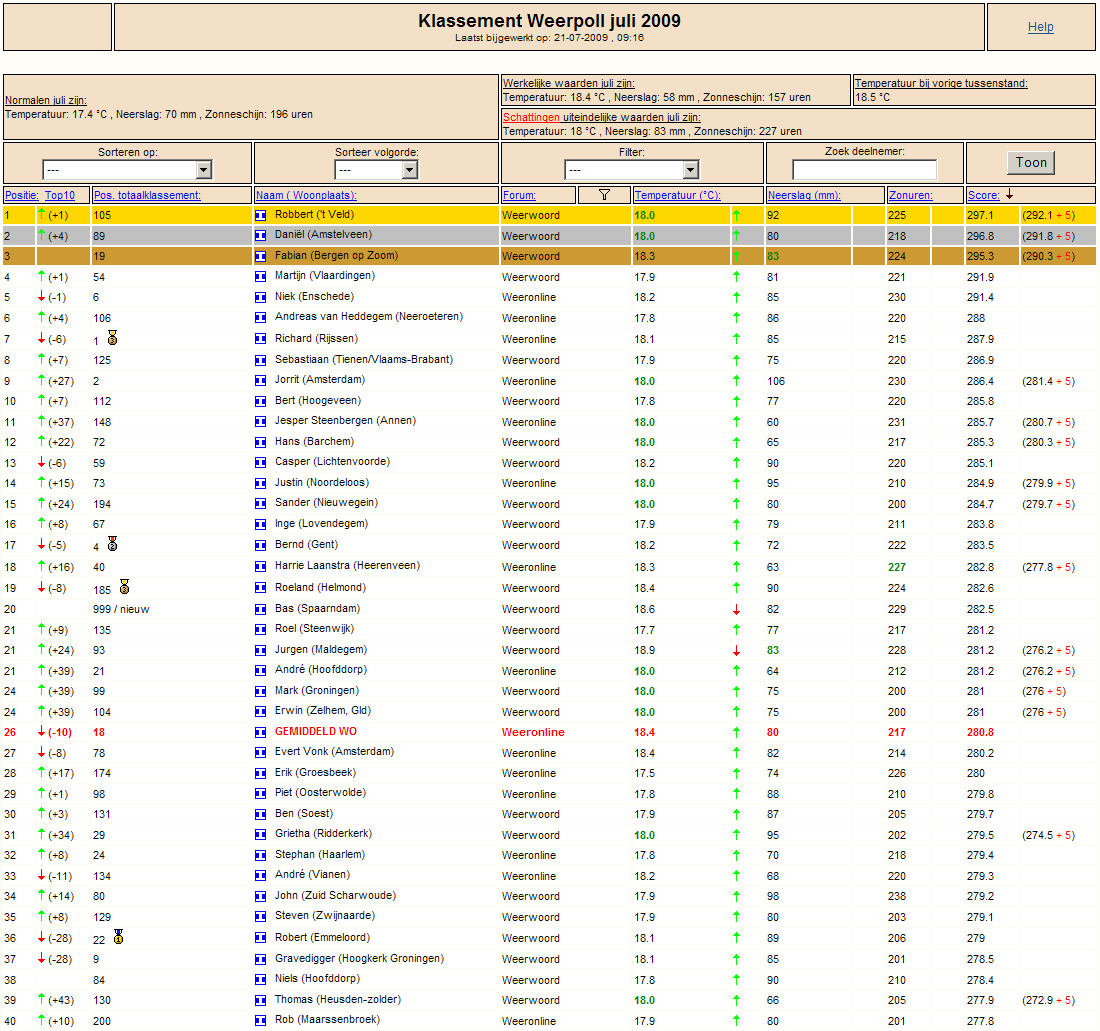Sort by the Temperatuur (°C) column header

(x=677, y=195)
